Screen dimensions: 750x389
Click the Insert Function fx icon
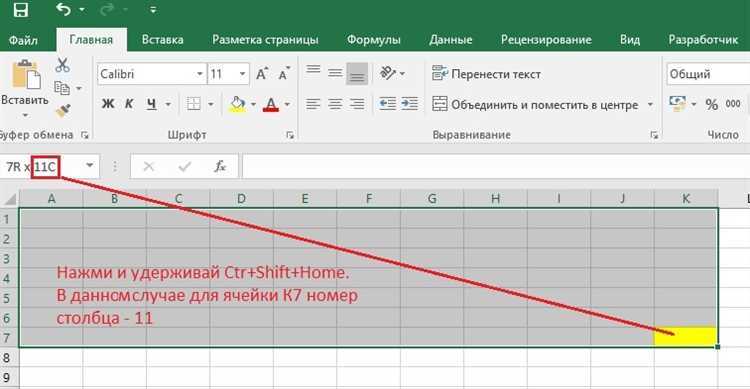220,167
